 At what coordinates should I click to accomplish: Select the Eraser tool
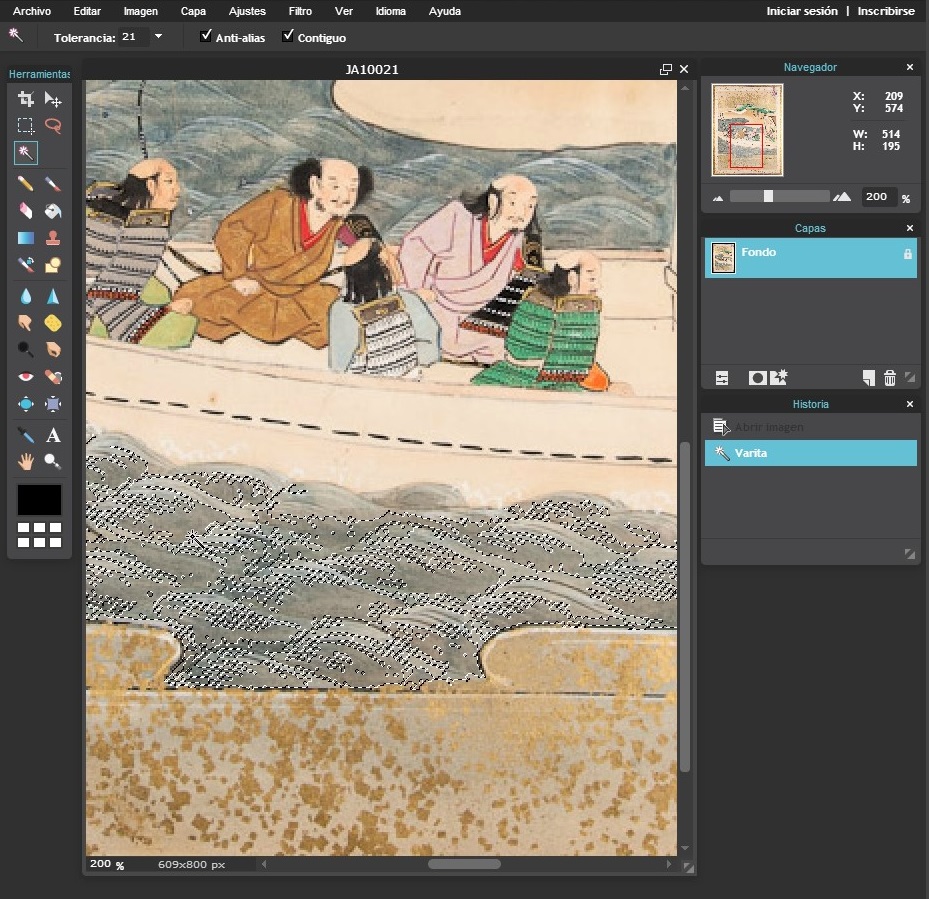click(x=25, y=210)
